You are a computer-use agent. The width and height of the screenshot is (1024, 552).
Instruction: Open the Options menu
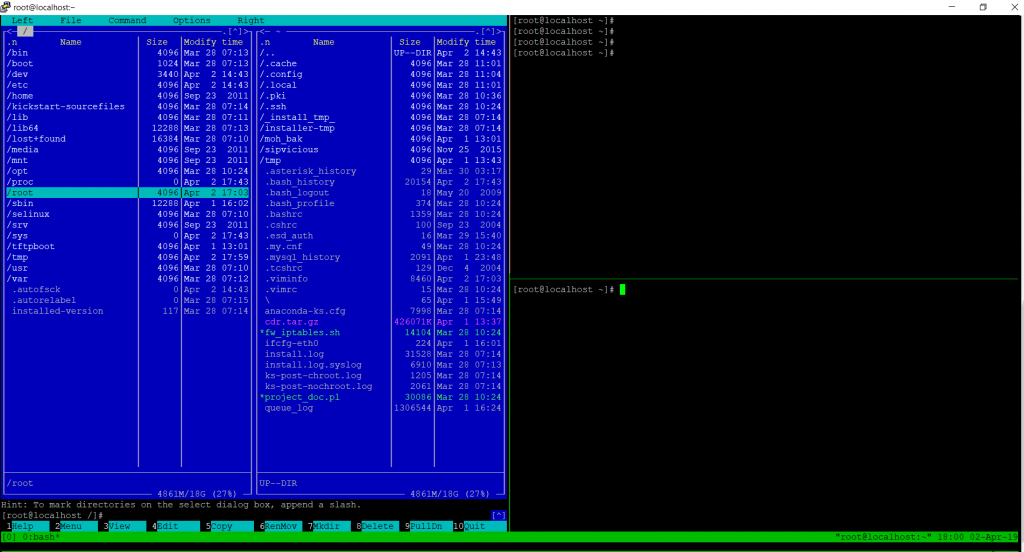coord(192,20)
